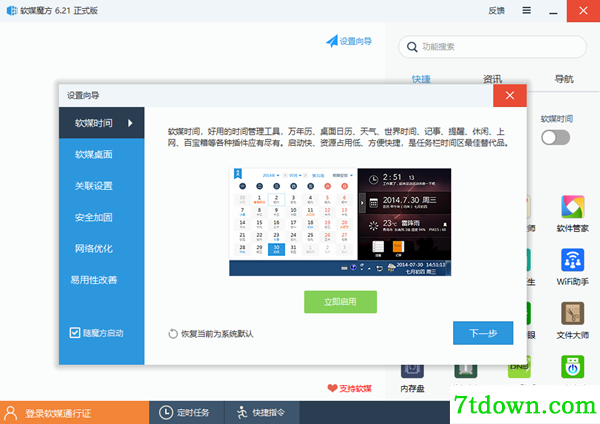The height and width of the screenshot is (424, 600).
Task: Click the 设置向导 paper plane link
Action: point(349,41)
